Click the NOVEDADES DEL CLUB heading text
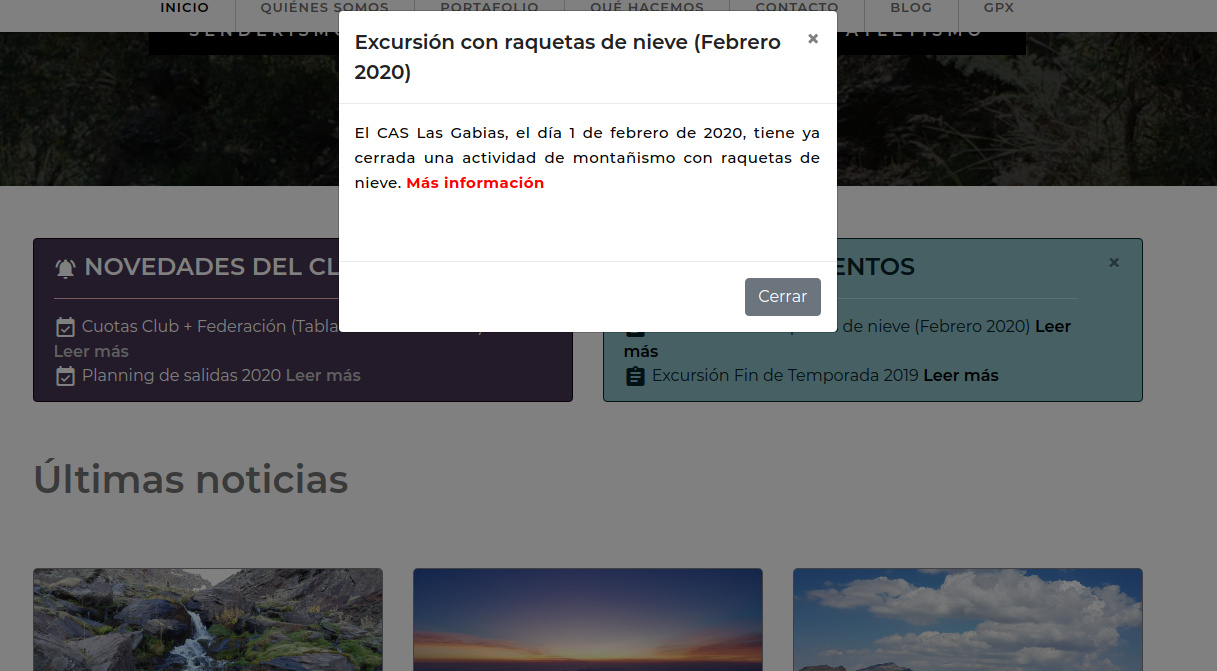The width and height of the screenshot is (1217, 671). point(212,267)
